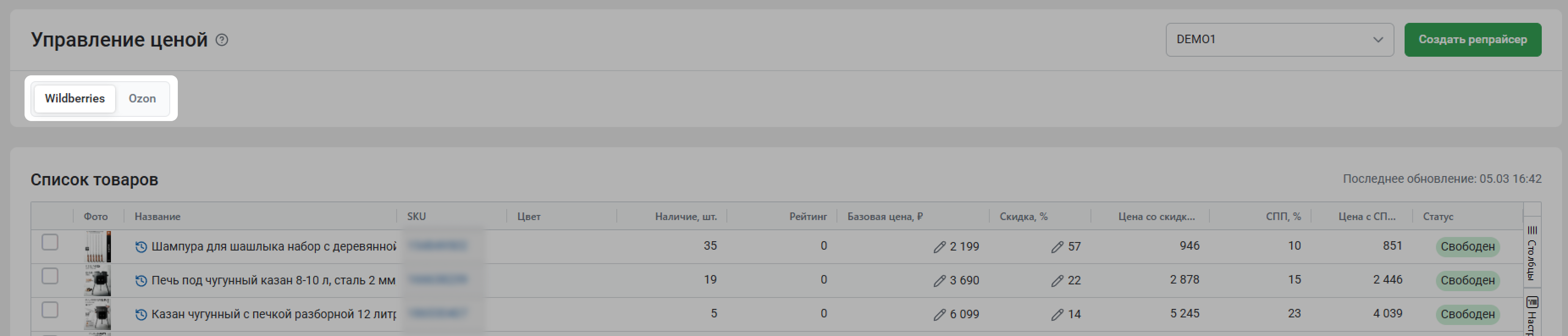Open price history for Казан чугунный с печкой
Image resolution: width=1568 pixels, height=336 pixels.
141,315
